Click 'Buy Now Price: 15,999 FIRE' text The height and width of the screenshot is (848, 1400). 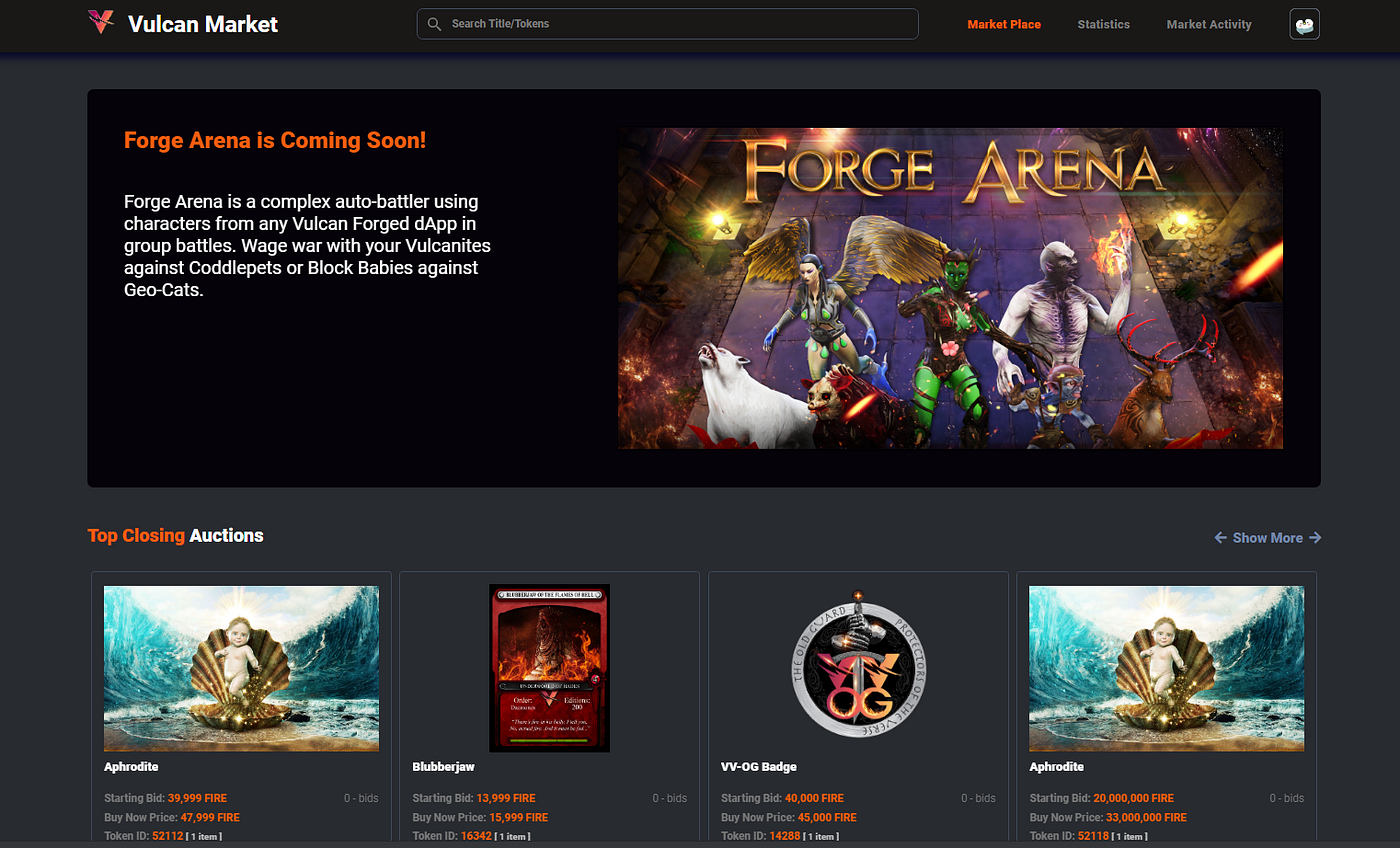click(480, 817)
